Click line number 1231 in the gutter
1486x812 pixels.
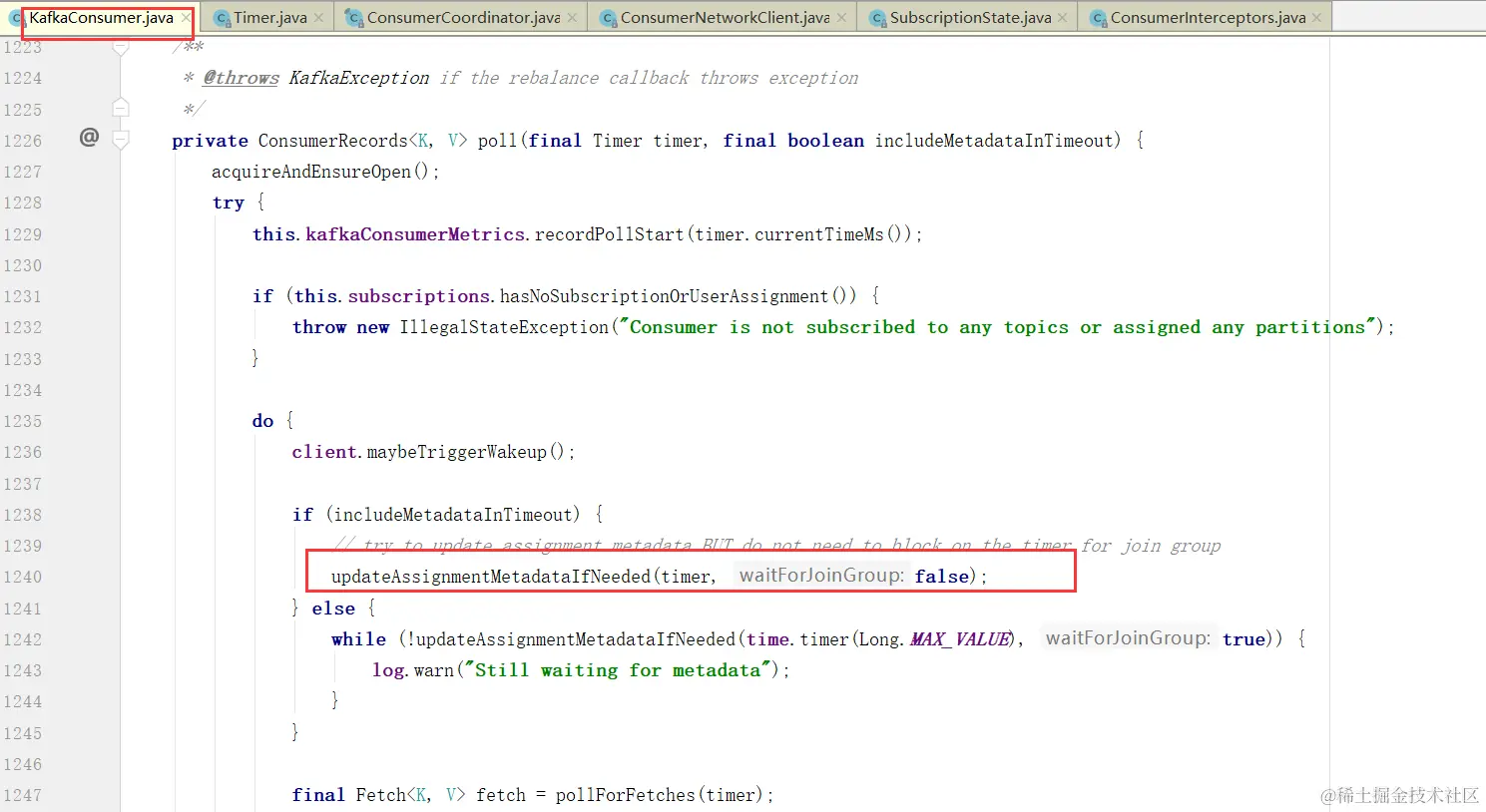[22, 296]
